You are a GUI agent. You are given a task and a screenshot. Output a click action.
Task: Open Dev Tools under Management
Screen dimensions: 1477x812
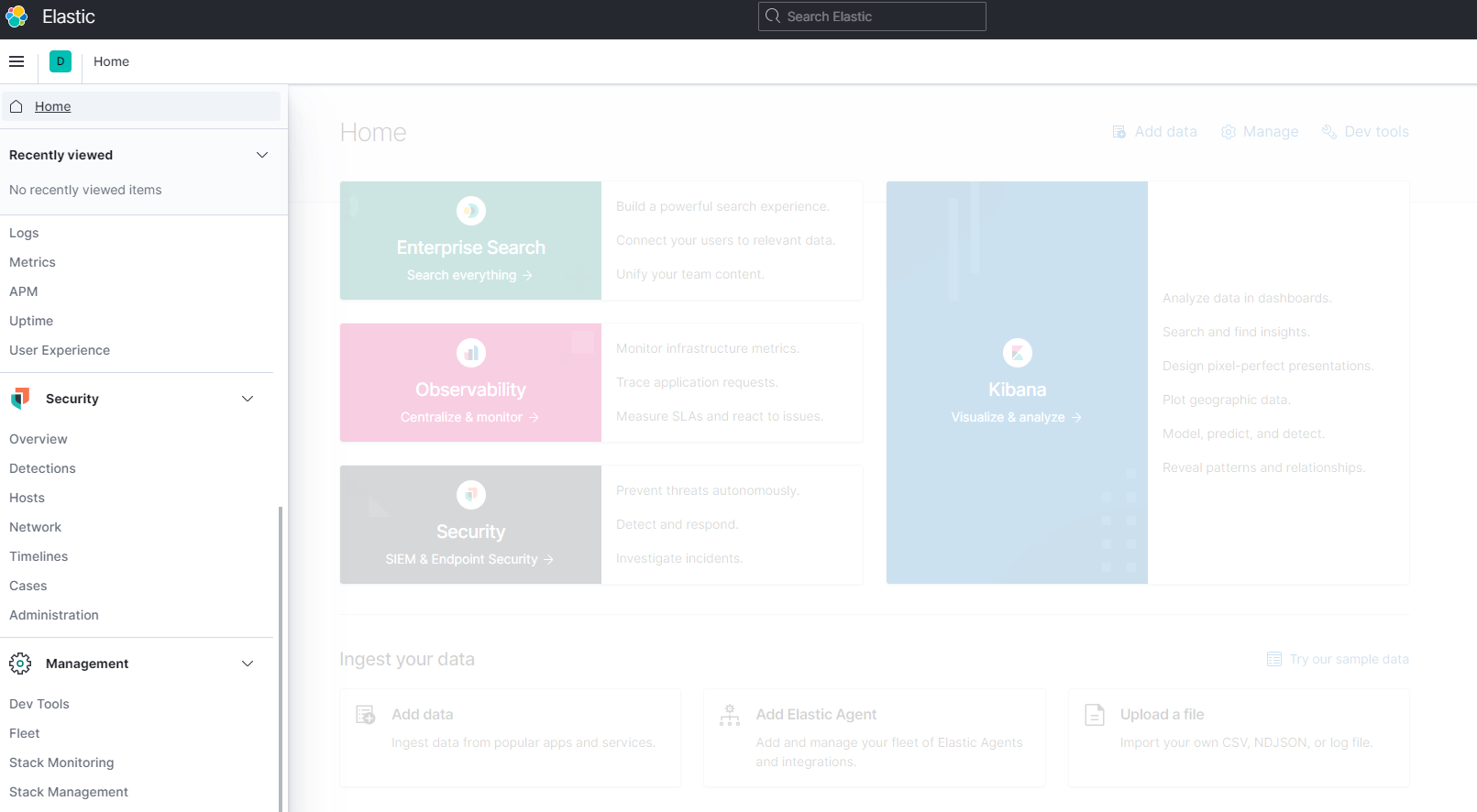tap(39, 704)
